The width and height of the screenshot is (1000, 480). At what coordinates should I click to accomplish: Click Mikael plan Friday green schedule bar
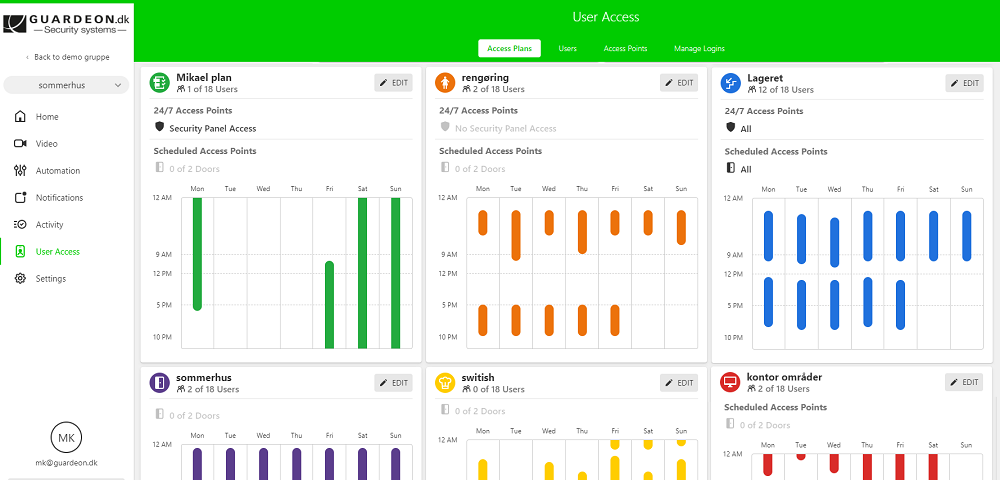tap(329, 305)
